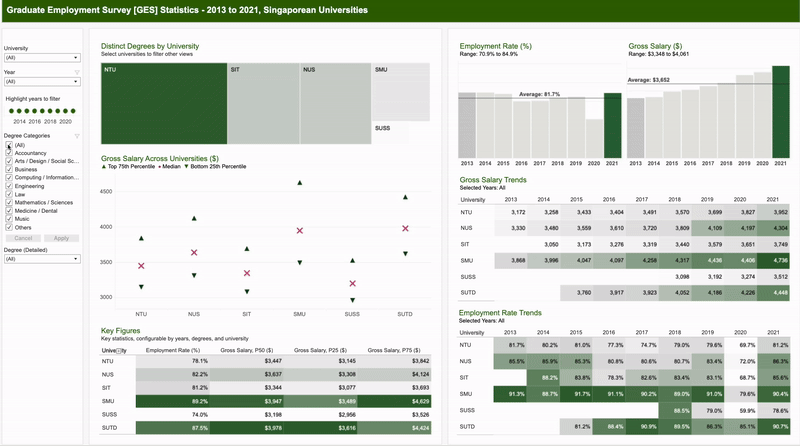Viewport: 800px width, 446px height.
Task: Click the funnel icon beside Degree Categories
Action: (77, 136)
